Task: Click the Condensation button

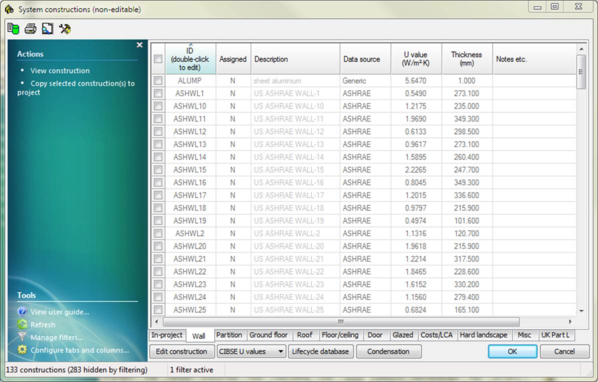Action: [x=388, y=352]
